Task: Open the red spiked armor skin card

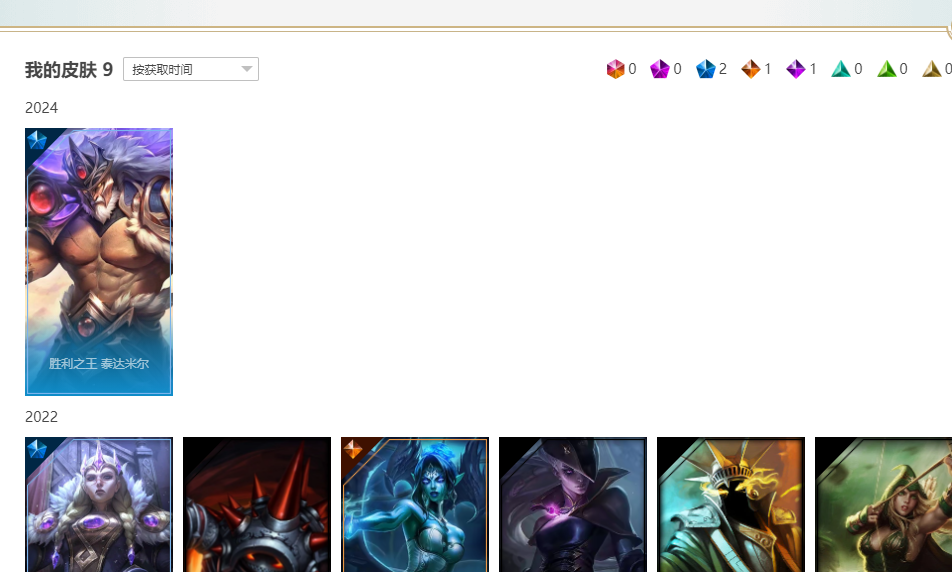Action: [257, 504]
